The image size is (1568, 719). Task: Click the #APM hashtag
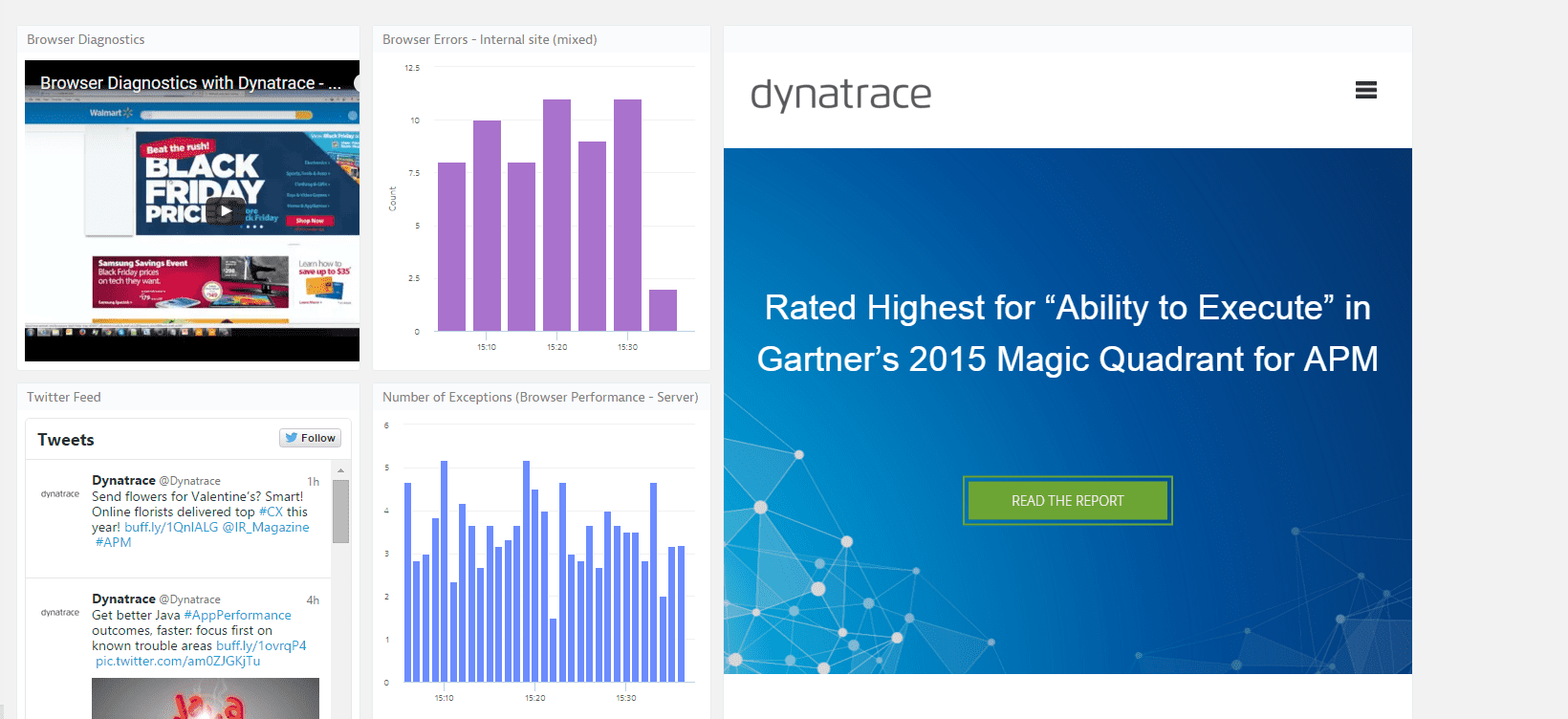tap(113, 542)
